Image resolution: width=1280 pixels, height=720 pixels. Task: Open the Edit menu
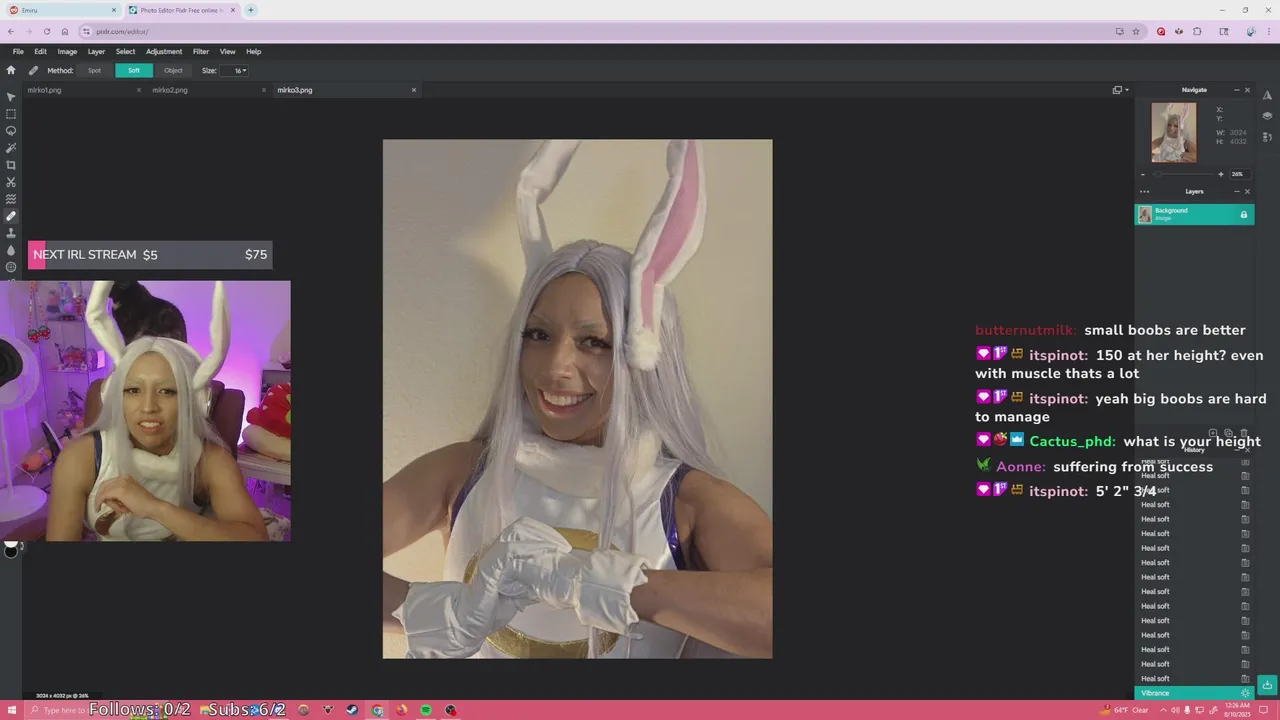[x=40, y=51]
